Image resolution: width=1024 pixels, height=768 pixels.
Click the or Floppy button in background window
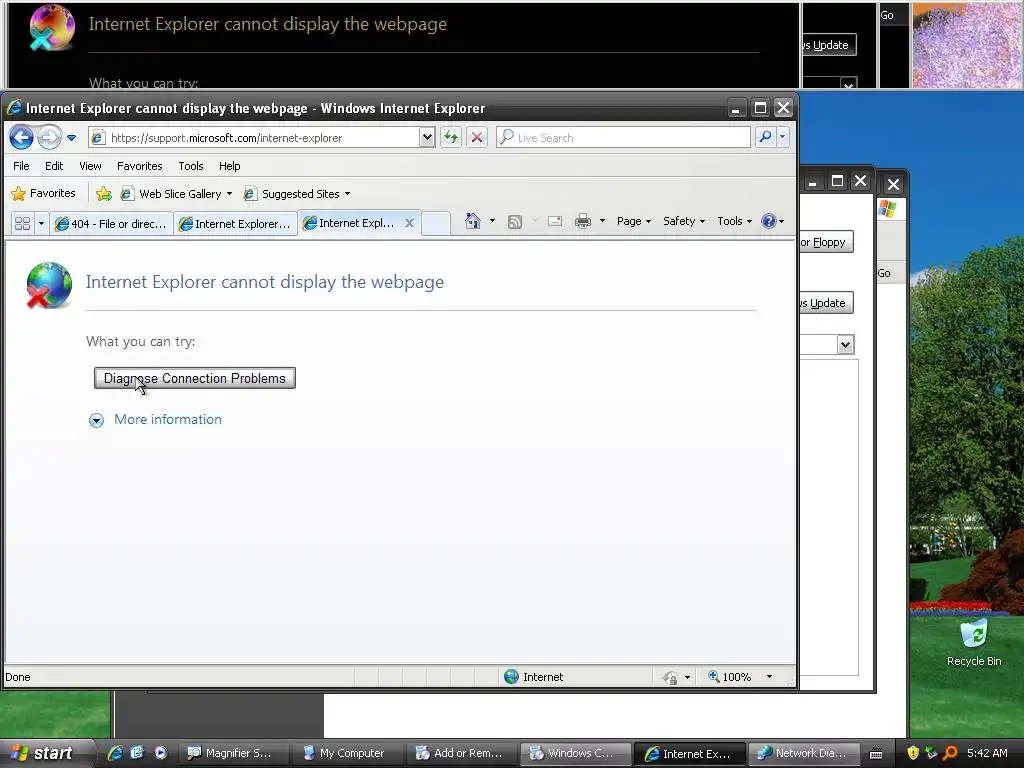[x=826, y=242]
